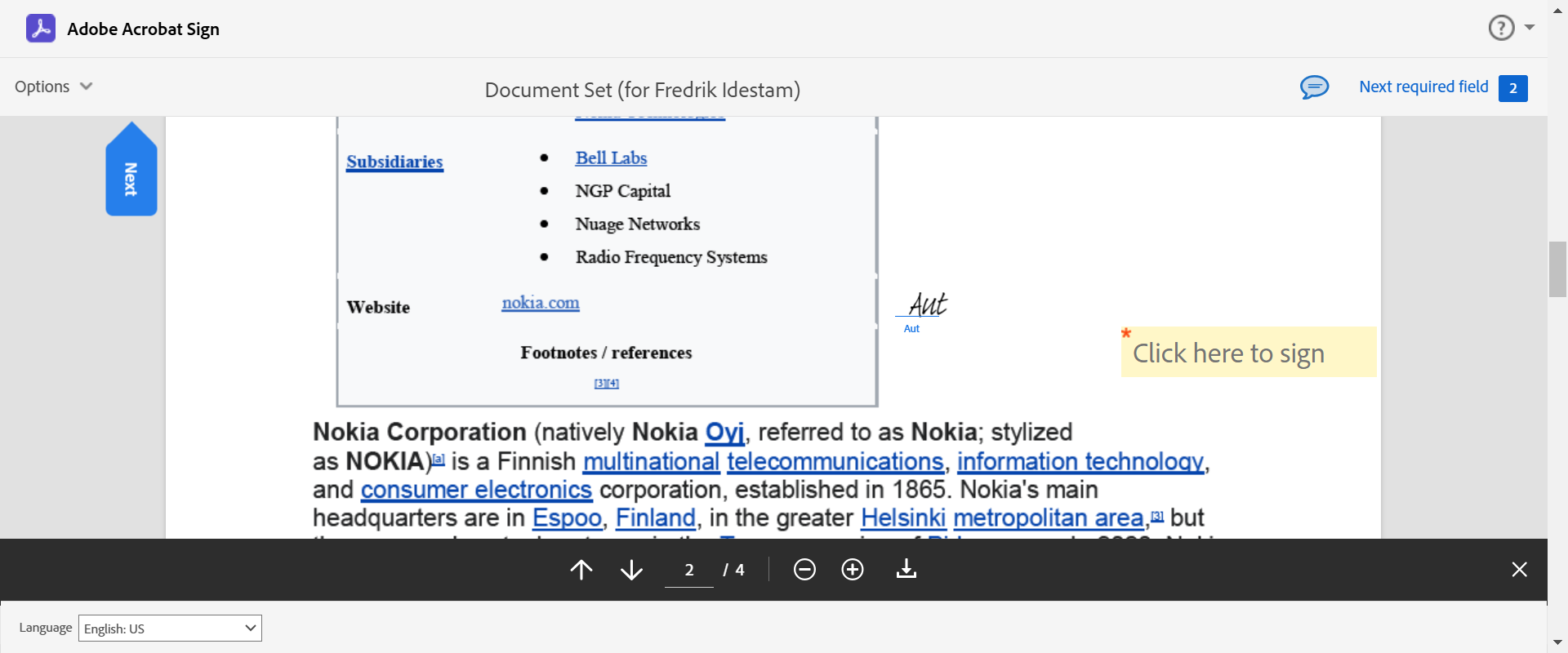Screen dimensions: 1568x653
Task: Jump to Next required field
Action: (x=1423, y=87)
